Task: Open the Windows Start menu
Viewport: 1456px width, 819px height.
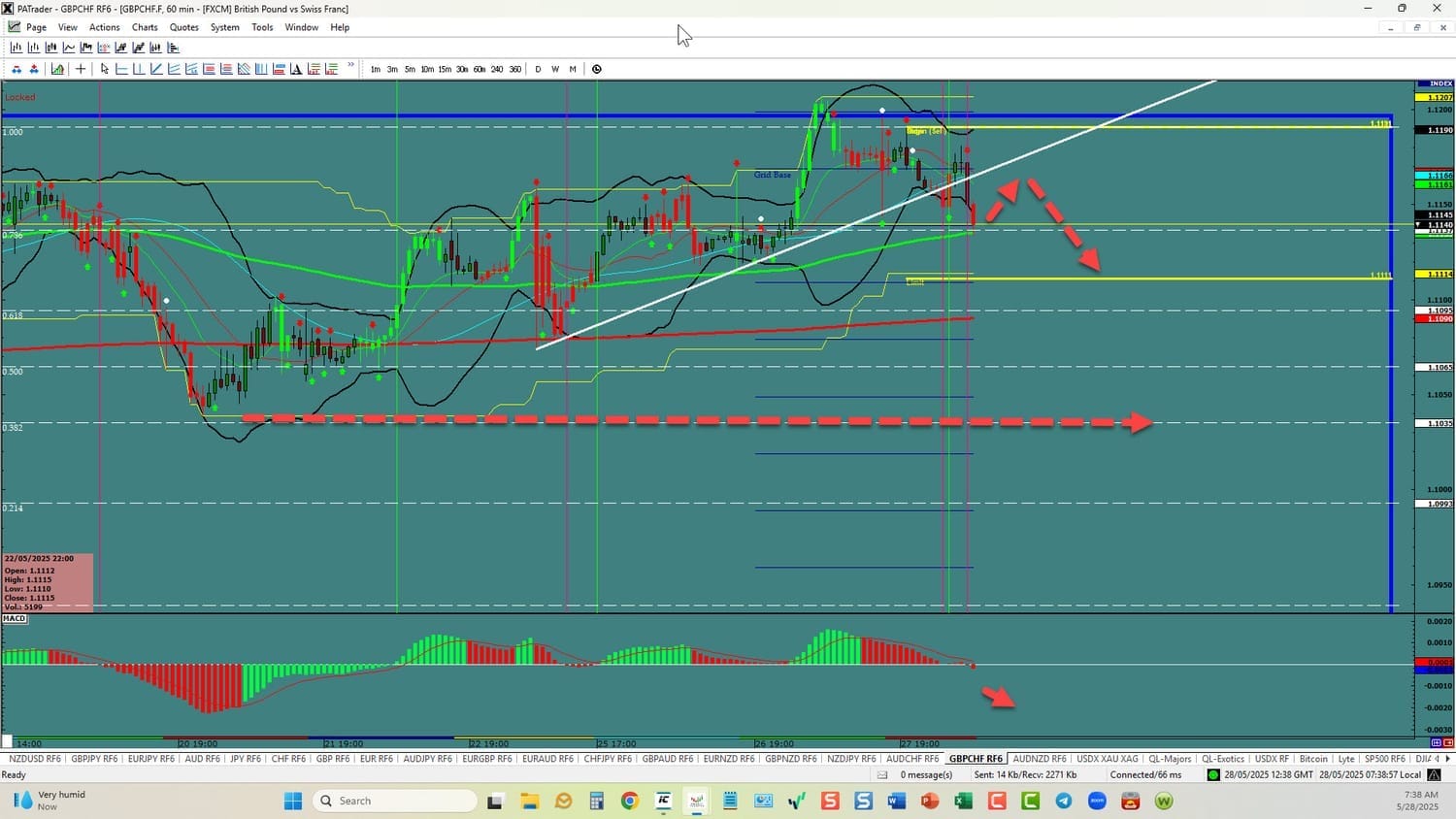Action: pyautogui.click(x=293, y=801)
